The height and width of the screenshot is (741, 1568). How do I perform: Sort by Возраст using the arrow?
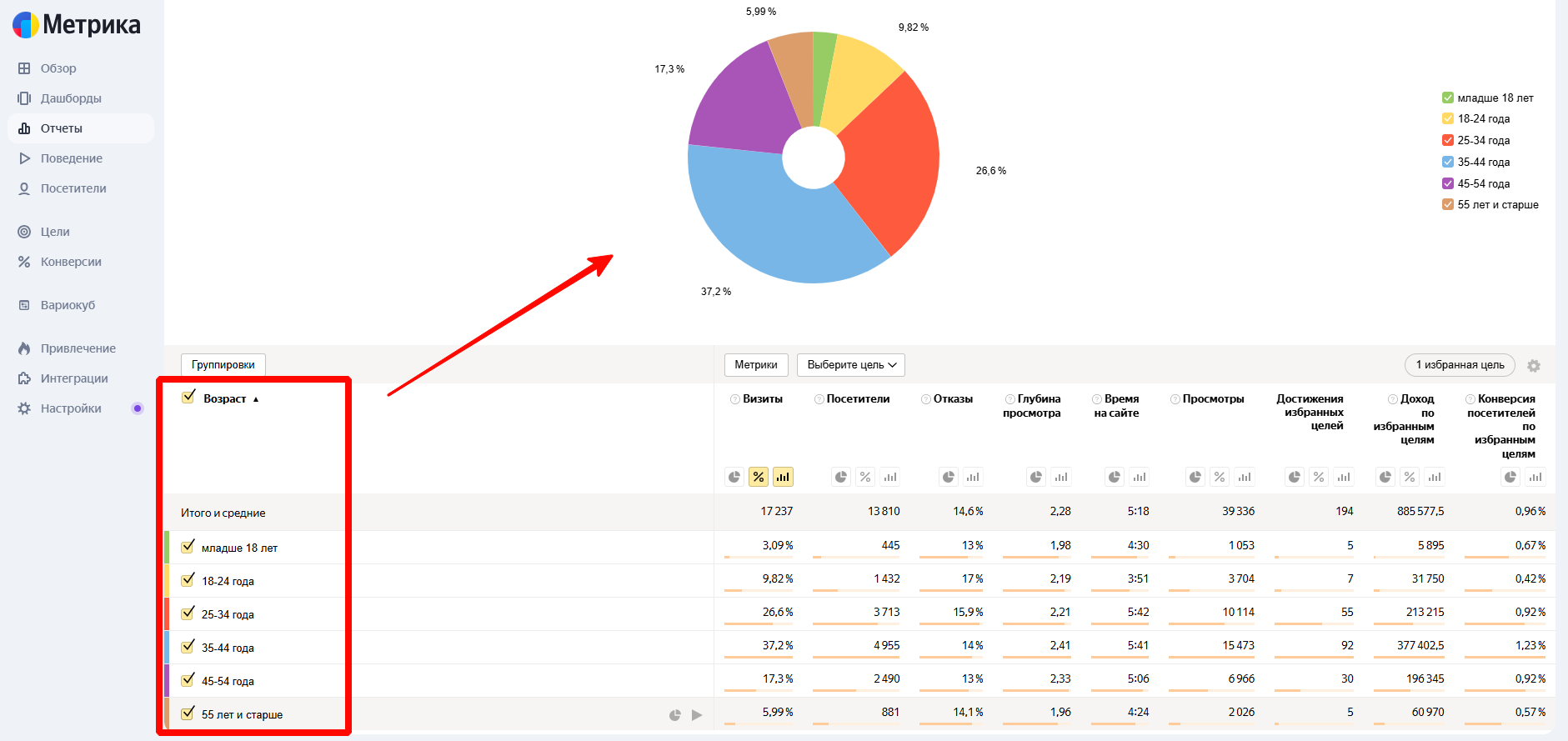(x=256, y=399)
